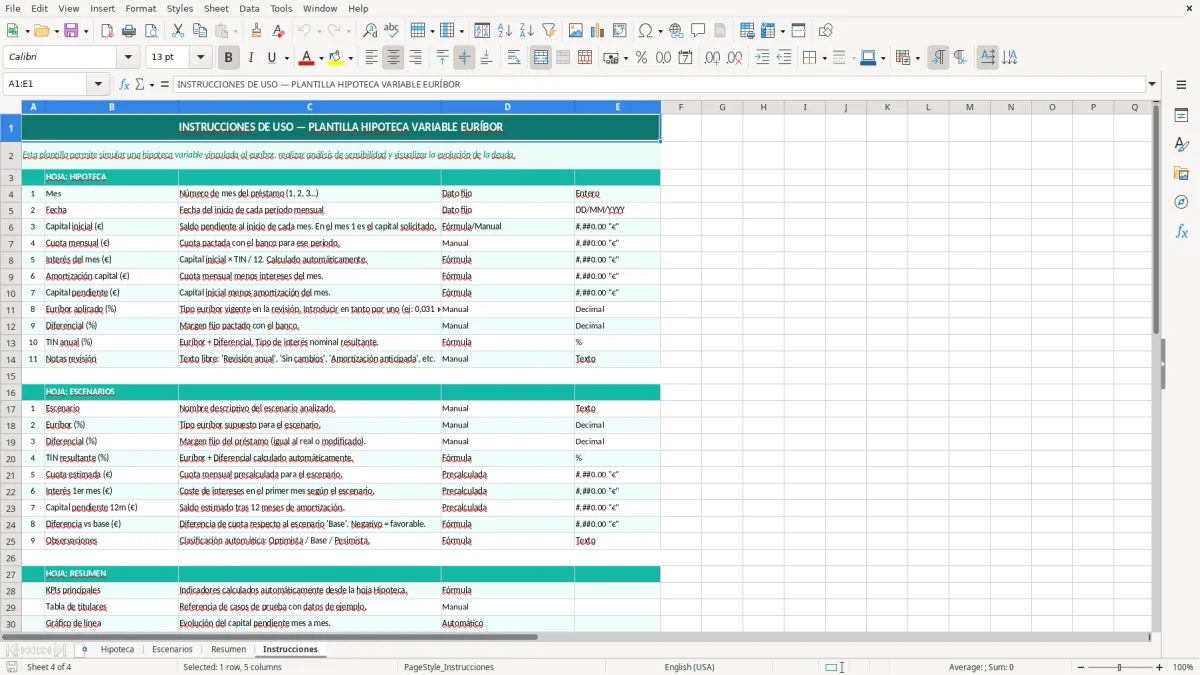Click the Export as PDF icon
Image resolution: width=1200 pixels, height=675 pixels.
pyautogui.click(x=107, y=31)
